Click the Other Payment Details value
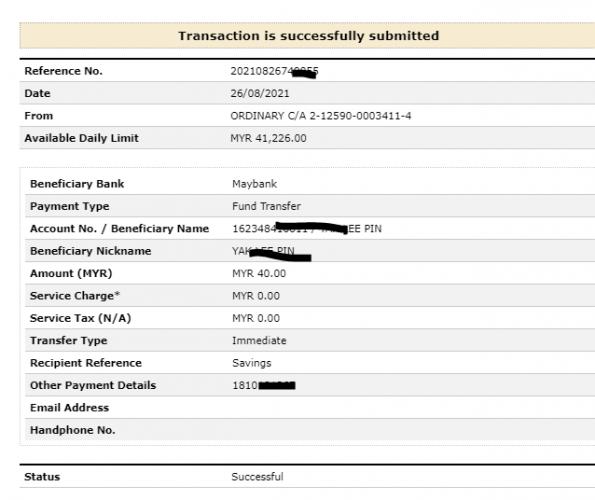The height and width of the screenshot is (500, 595). (264, 385)
